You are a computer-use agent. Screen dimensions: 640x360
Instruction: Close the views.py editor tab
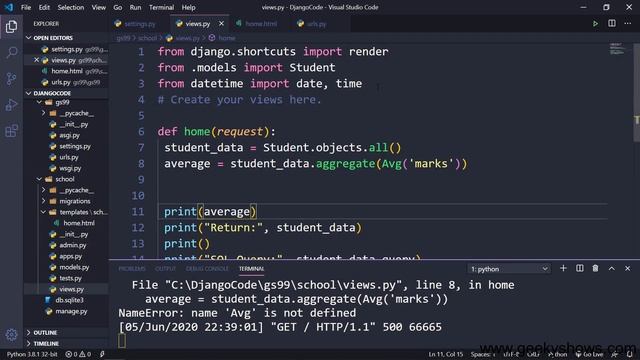pos(221,24)
